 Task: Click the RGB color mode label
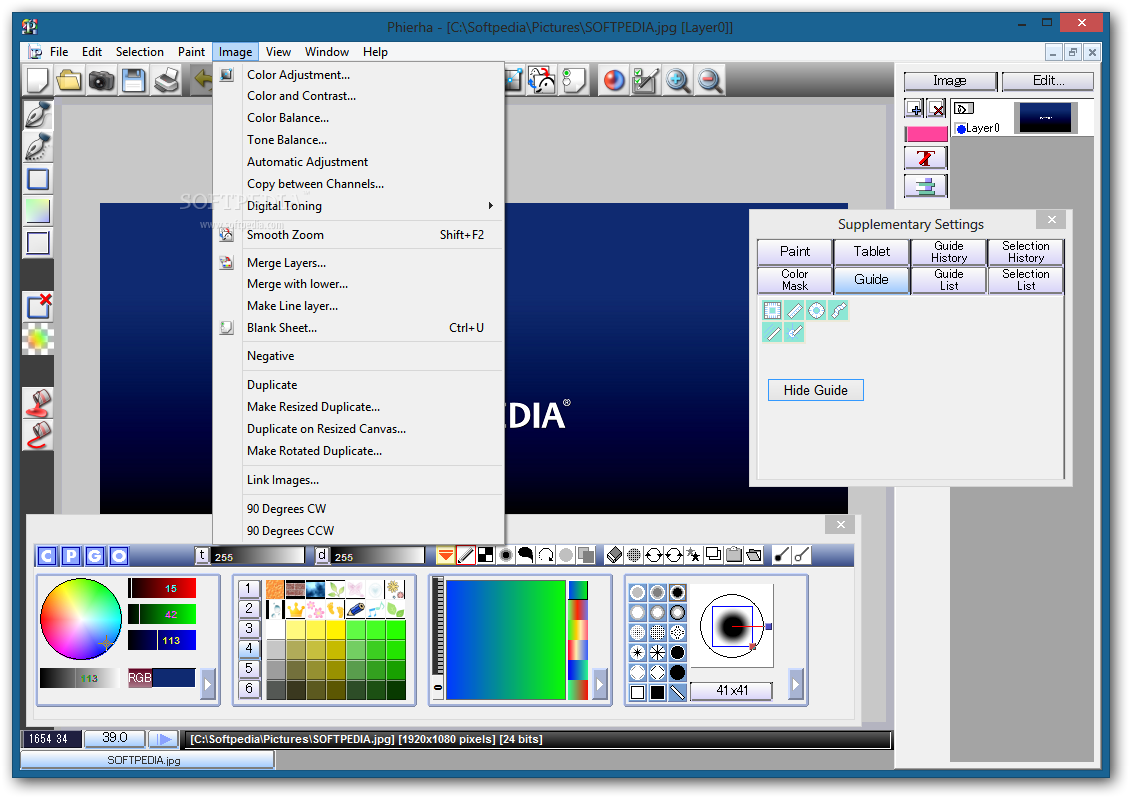[140, 678]
